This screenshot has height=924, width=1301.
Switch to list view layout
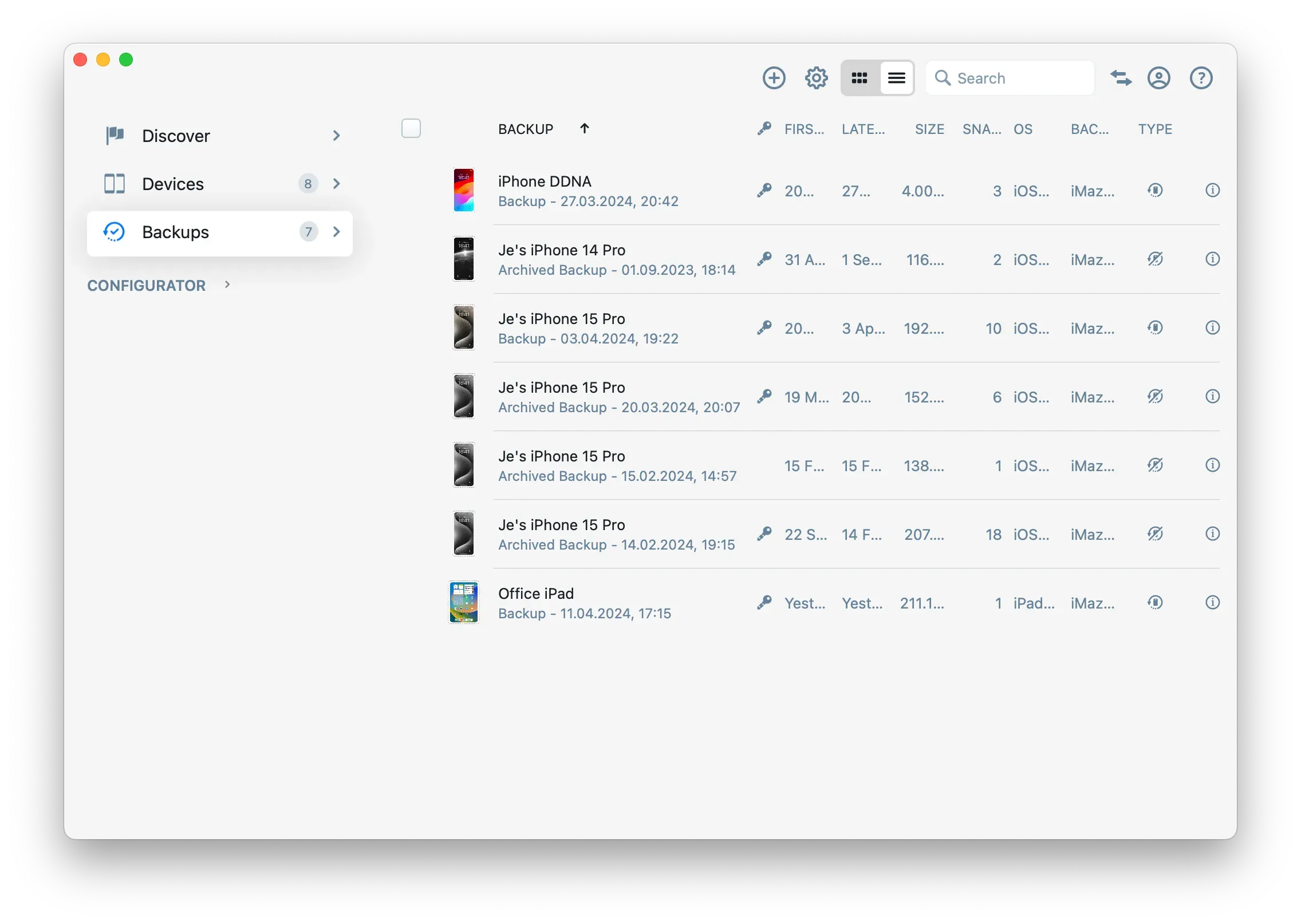896,78
